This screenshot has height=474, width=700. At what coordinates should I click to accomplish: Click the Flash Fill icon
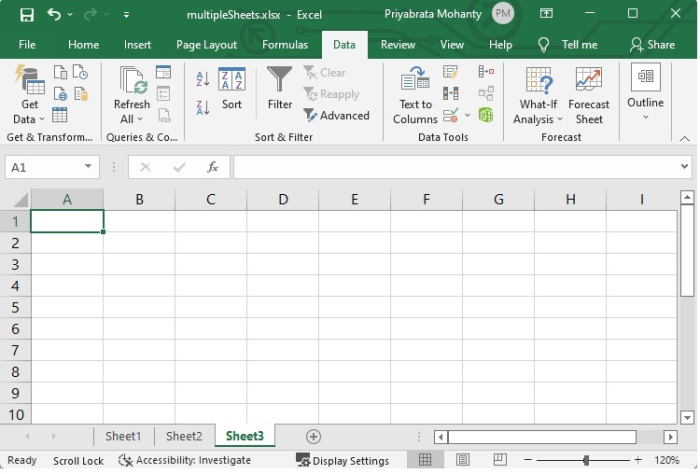click(x=450, y=72)
